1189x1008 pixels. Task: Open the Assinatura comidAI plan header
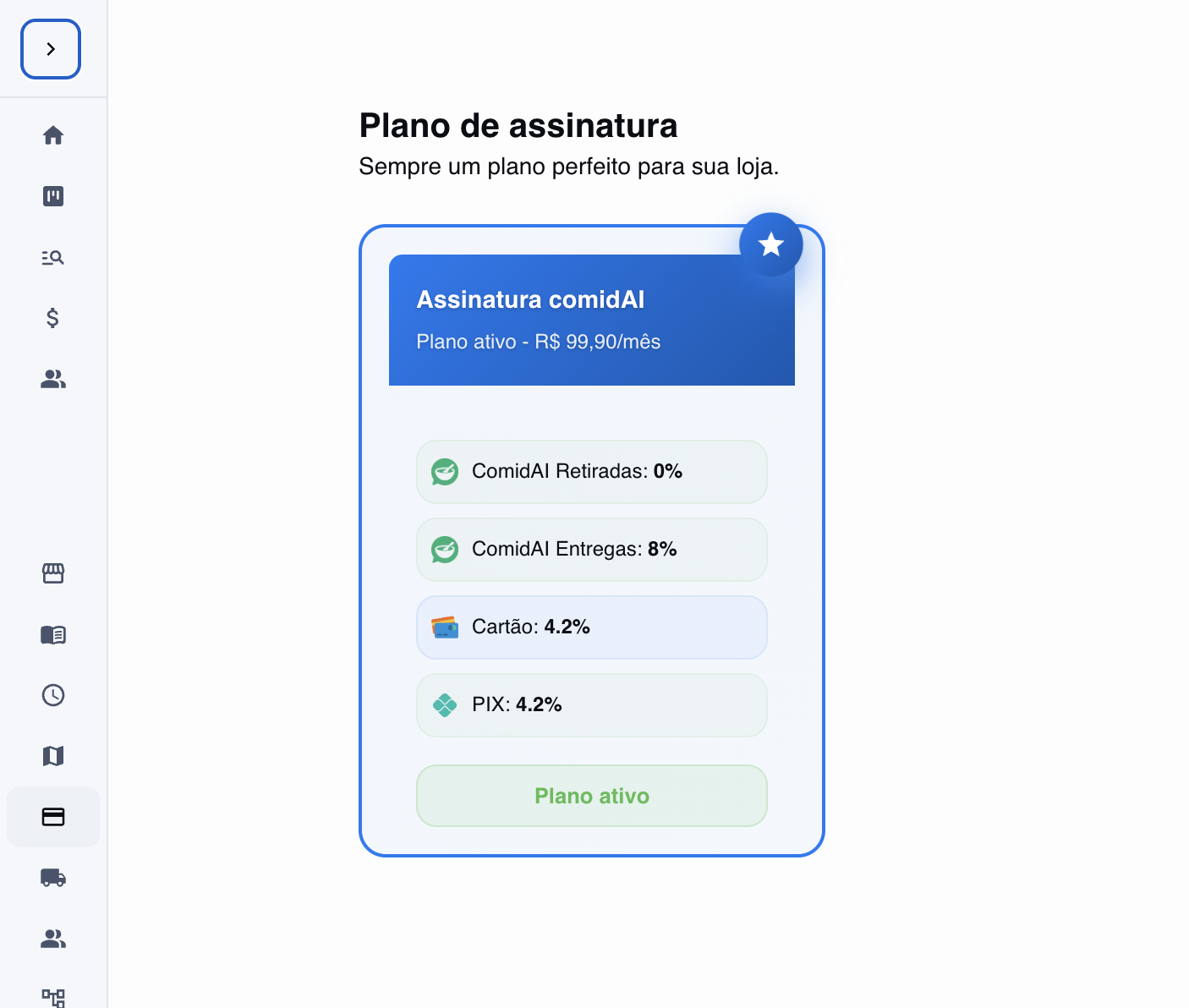pyautogui.click(x=591, y=320)
